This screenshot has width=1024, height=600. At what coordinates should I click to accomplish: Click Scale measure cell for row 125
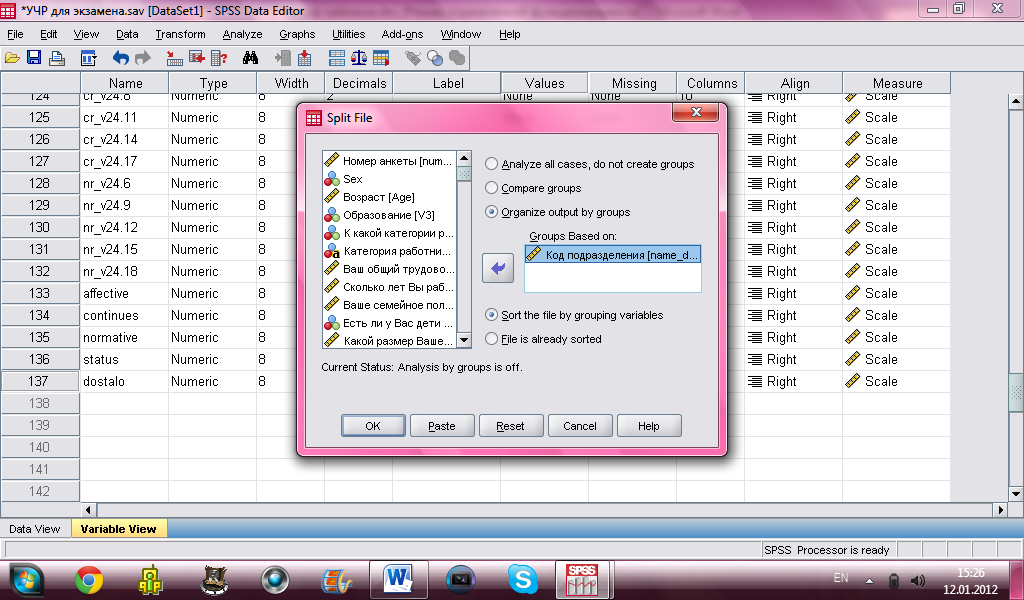[x=897, y=118]
